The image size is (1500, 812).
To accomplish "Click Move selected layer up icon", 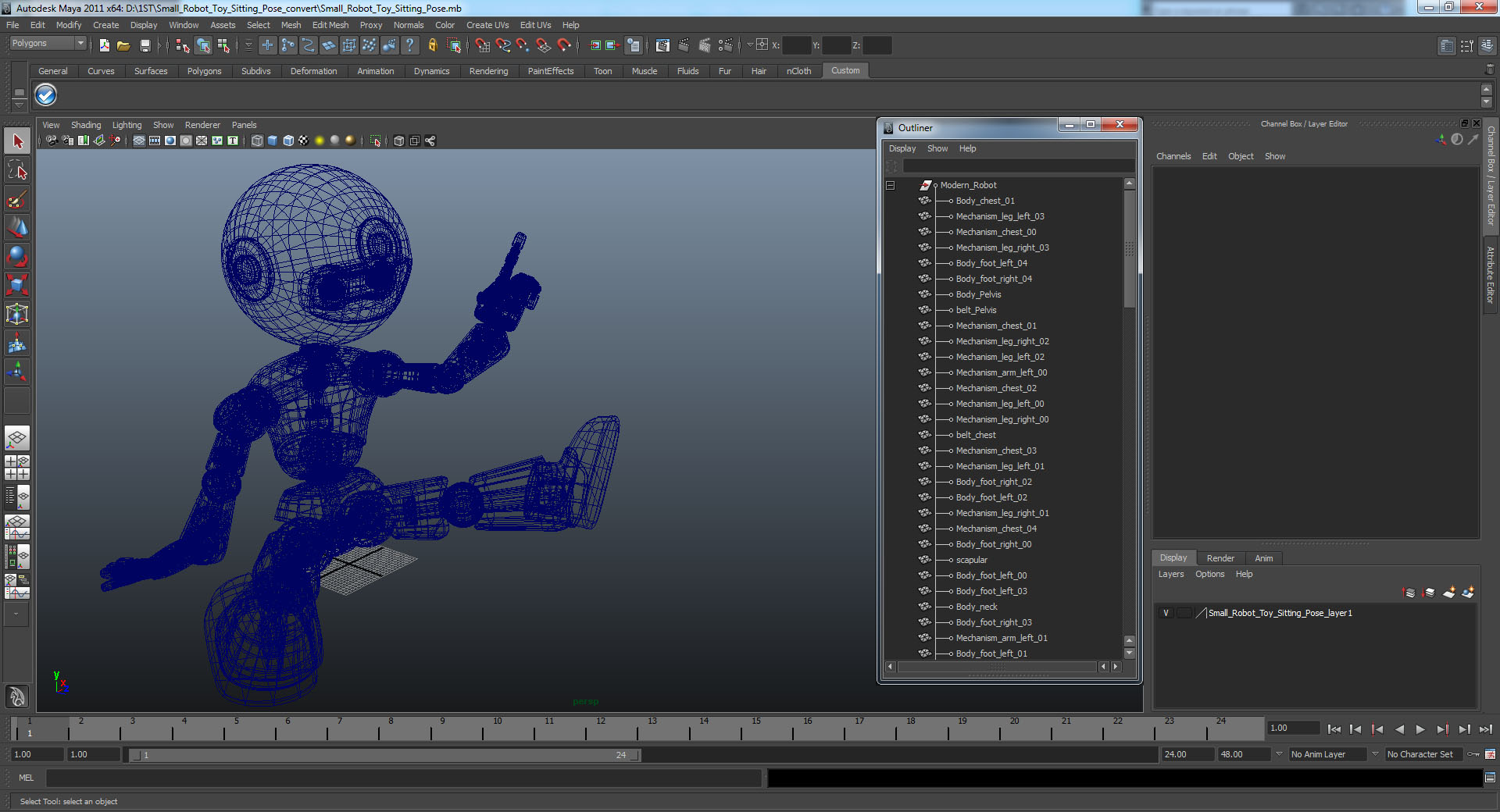I will tap(1409, 593).
